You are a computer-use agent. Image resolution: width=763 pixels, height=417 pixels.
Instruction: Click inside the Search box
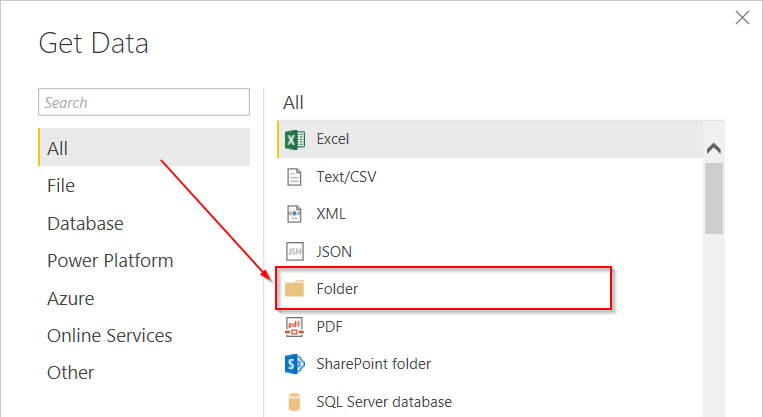pos(144,102)
